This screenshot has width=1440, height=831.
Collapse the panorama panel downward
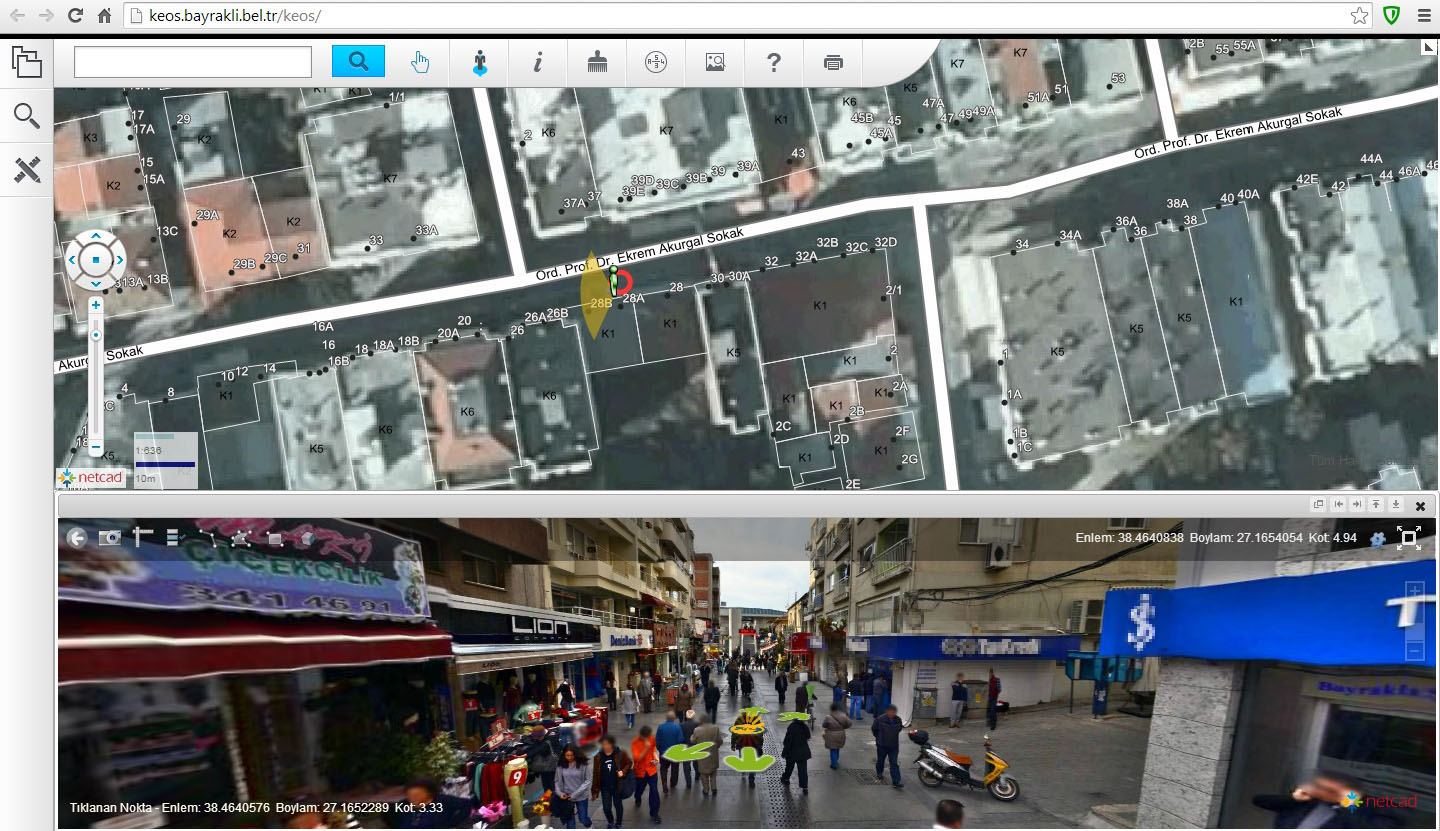[1396, 505]
